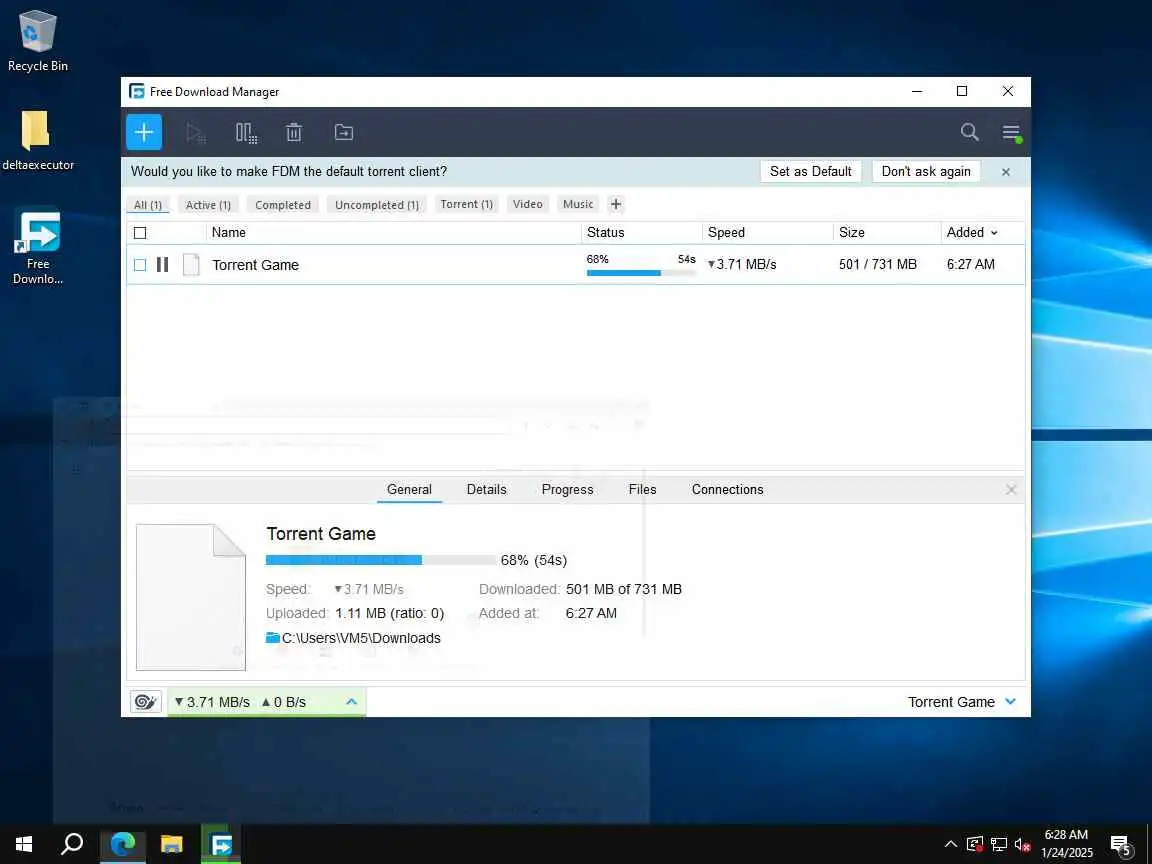The height and width of the screenshot is (864, 1152).
Task: Click the 501 MB of 731 MB downloaded value
Action: pos(624,589)
